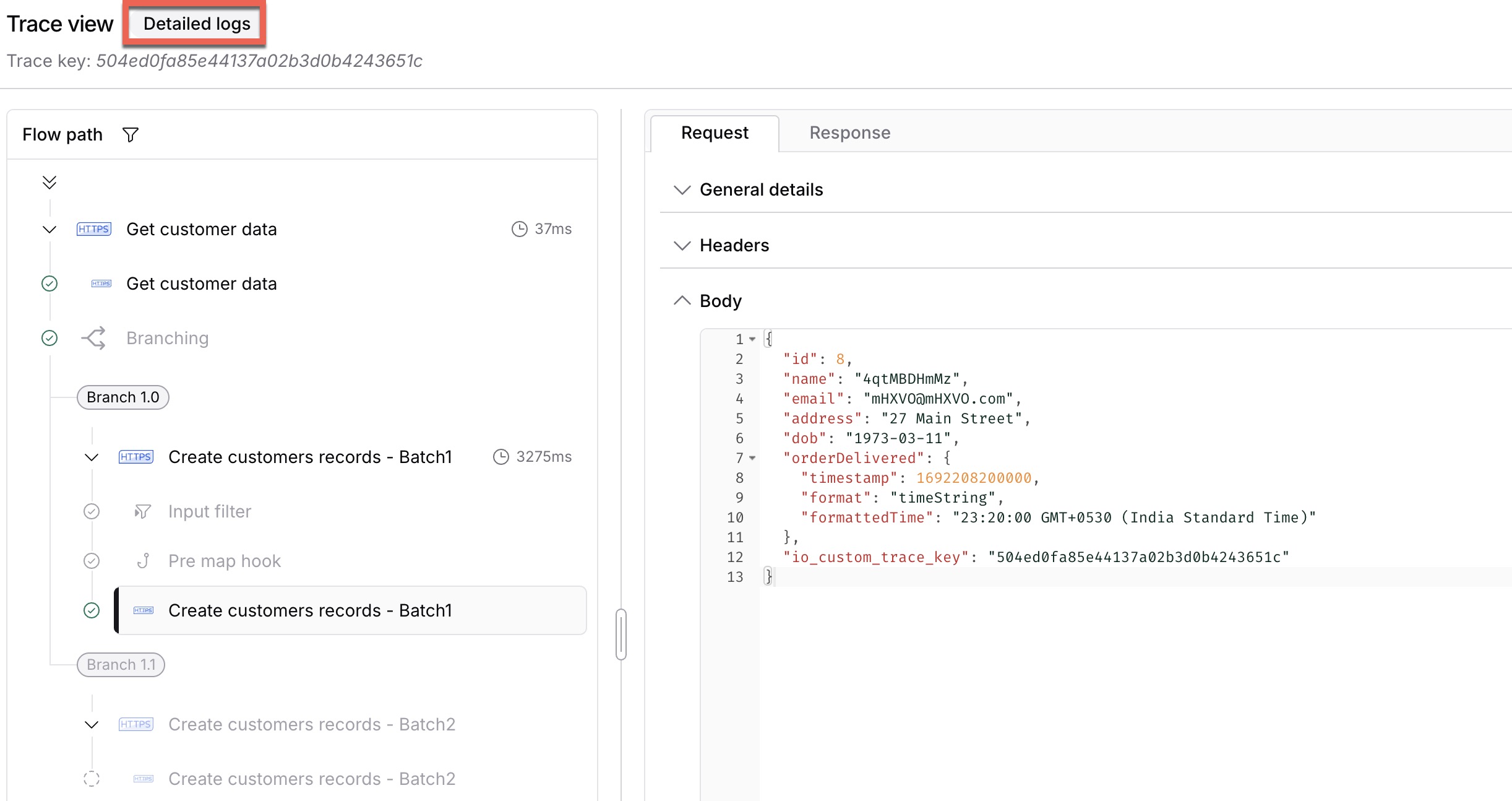This screenshot has width=1512, height=801.
Task: Select the child Get customer data step
Action: pos(202,284)
